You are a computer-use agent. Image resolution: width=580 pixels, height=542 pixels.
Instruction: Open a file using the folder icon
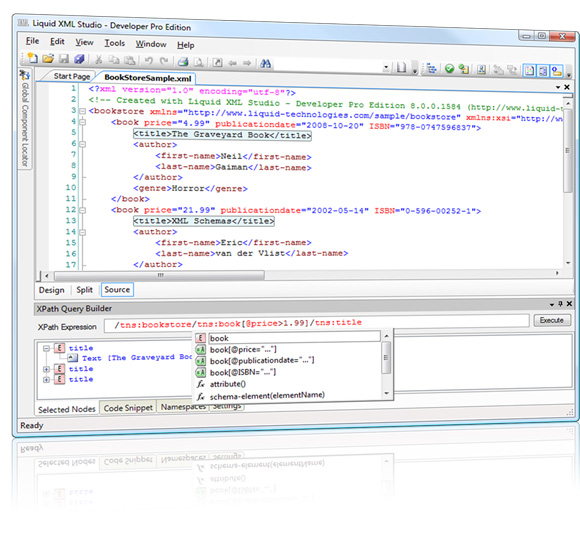(x=48, y=58)
